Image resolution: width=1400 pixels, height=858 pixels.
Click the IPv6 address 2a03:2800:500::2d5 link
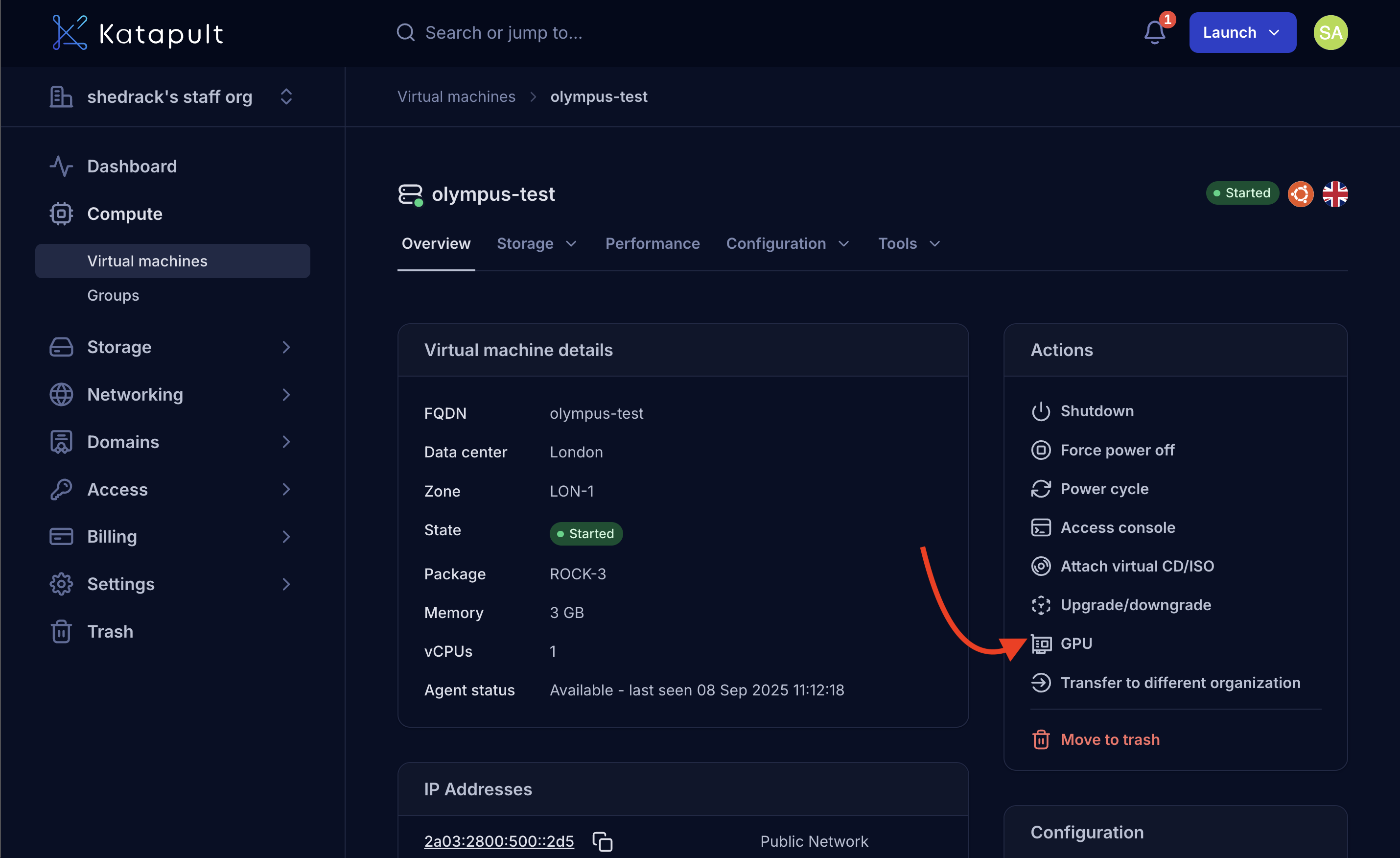pyautogui.click(x=499, y=841)
